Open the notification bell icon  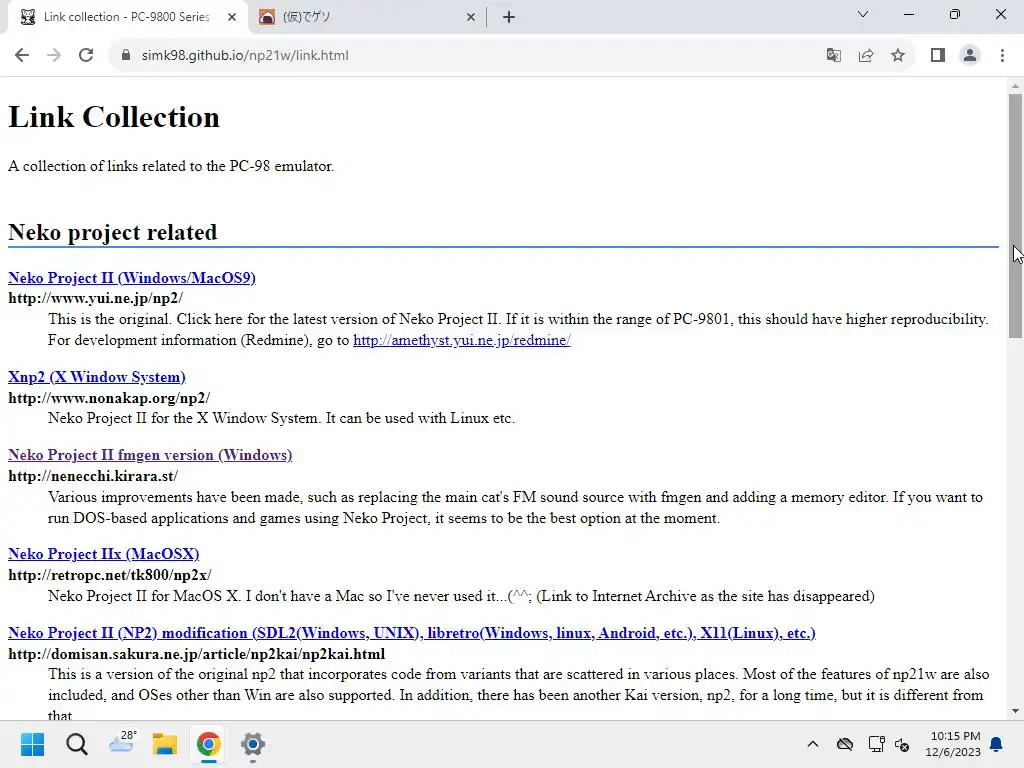997,744
